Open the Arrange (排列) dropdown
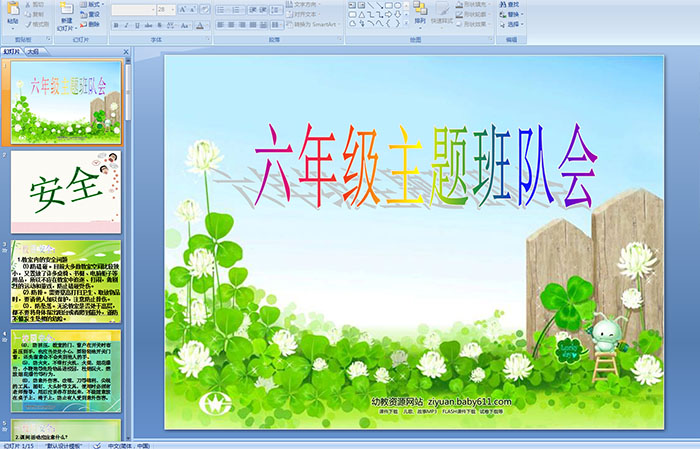 pos(420,13)
